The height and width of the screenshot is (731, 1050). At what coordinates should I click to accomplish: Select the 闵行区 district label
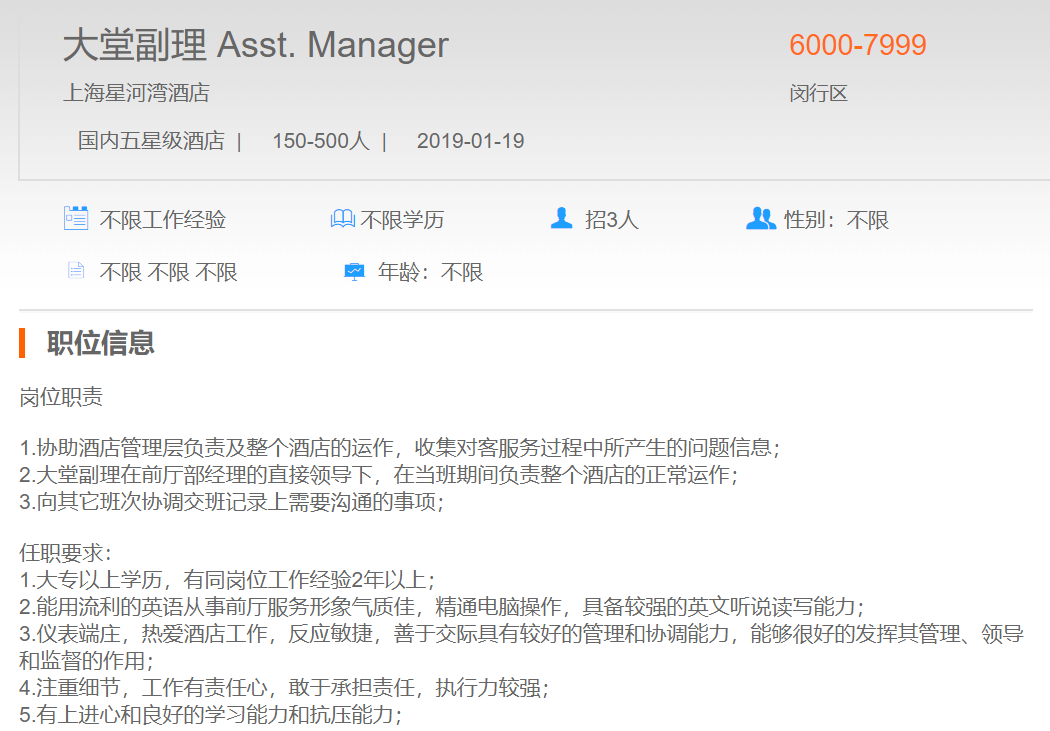[x=818, y=94]
